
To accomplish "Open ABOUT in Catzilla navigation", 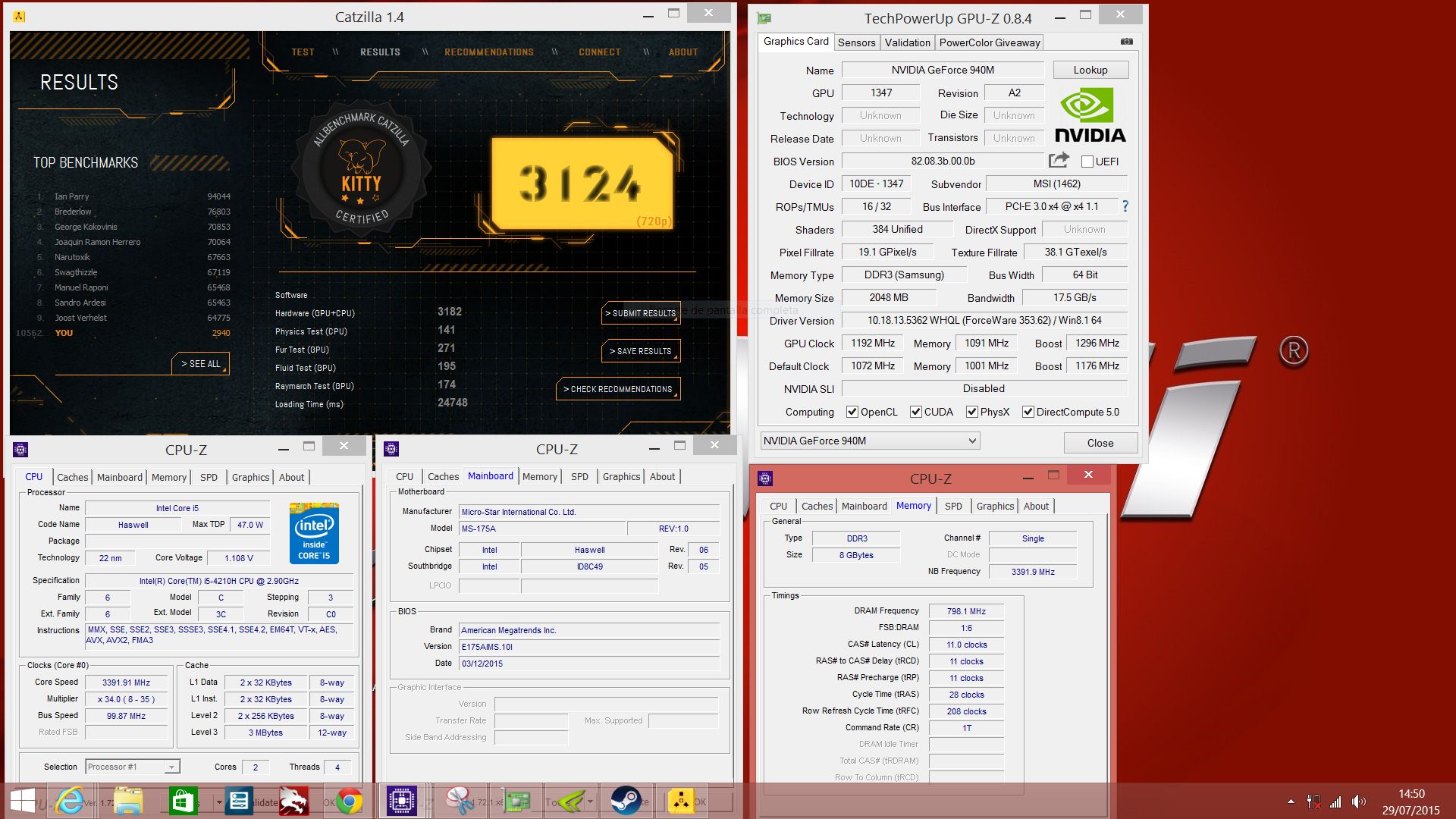I will coord(683,52).
